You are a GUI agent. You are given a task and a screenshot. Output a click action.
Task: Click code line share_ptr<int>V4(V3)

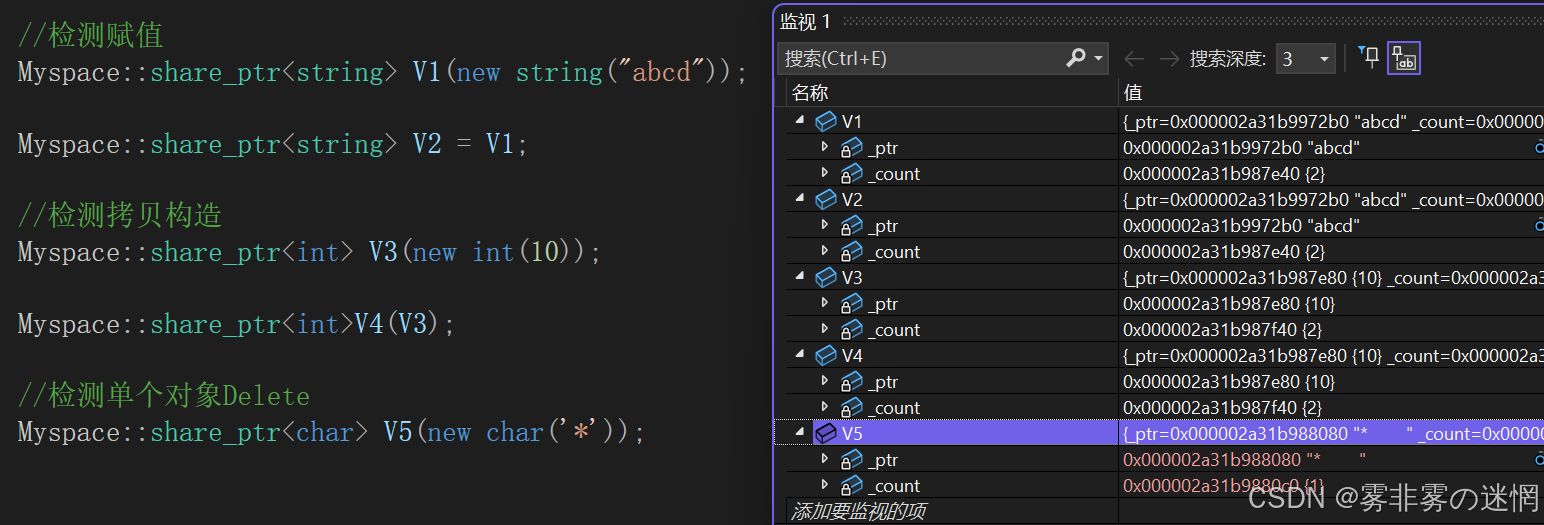coord(236,324)
